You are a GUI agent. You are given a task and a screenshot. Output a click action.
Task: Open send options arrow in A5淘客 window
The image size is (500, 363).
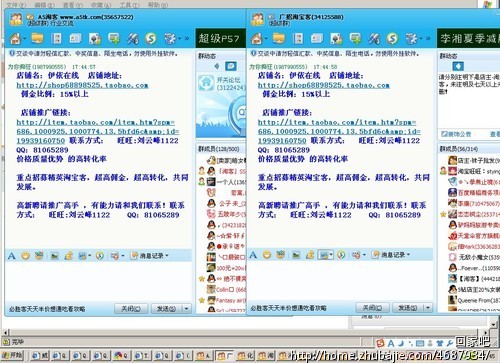[187, 309]
